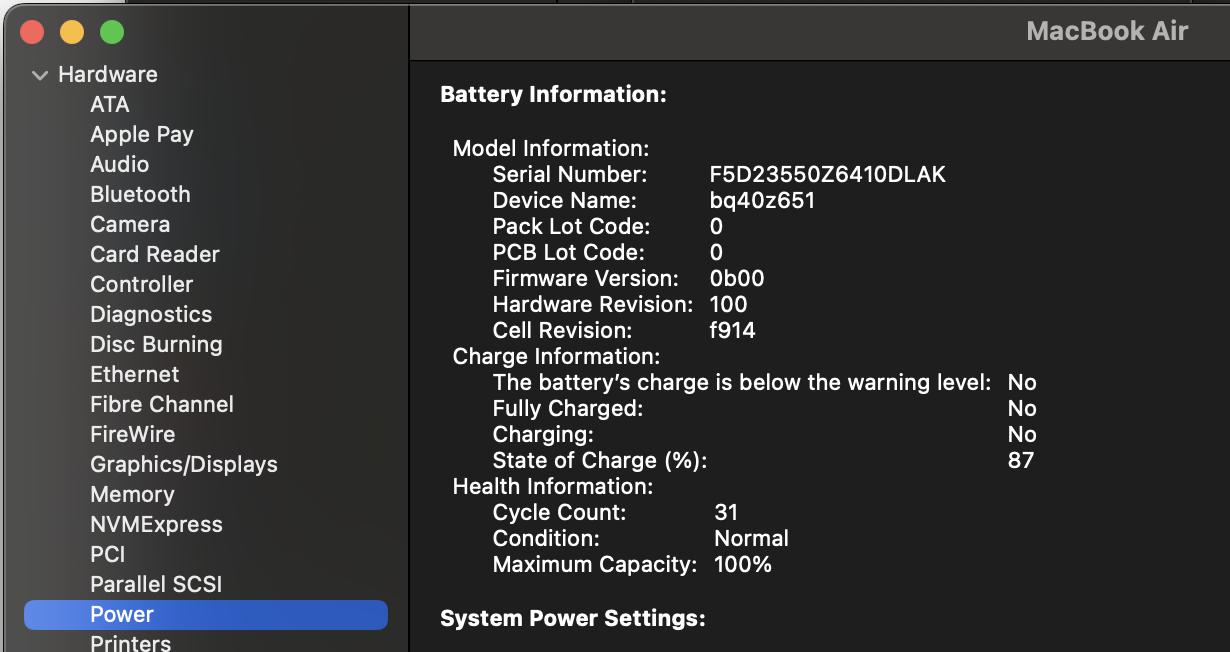This screenshot has width=1230, height=652.
Task: Open the ATA sidebar item
Action: (x=110, y=104)
